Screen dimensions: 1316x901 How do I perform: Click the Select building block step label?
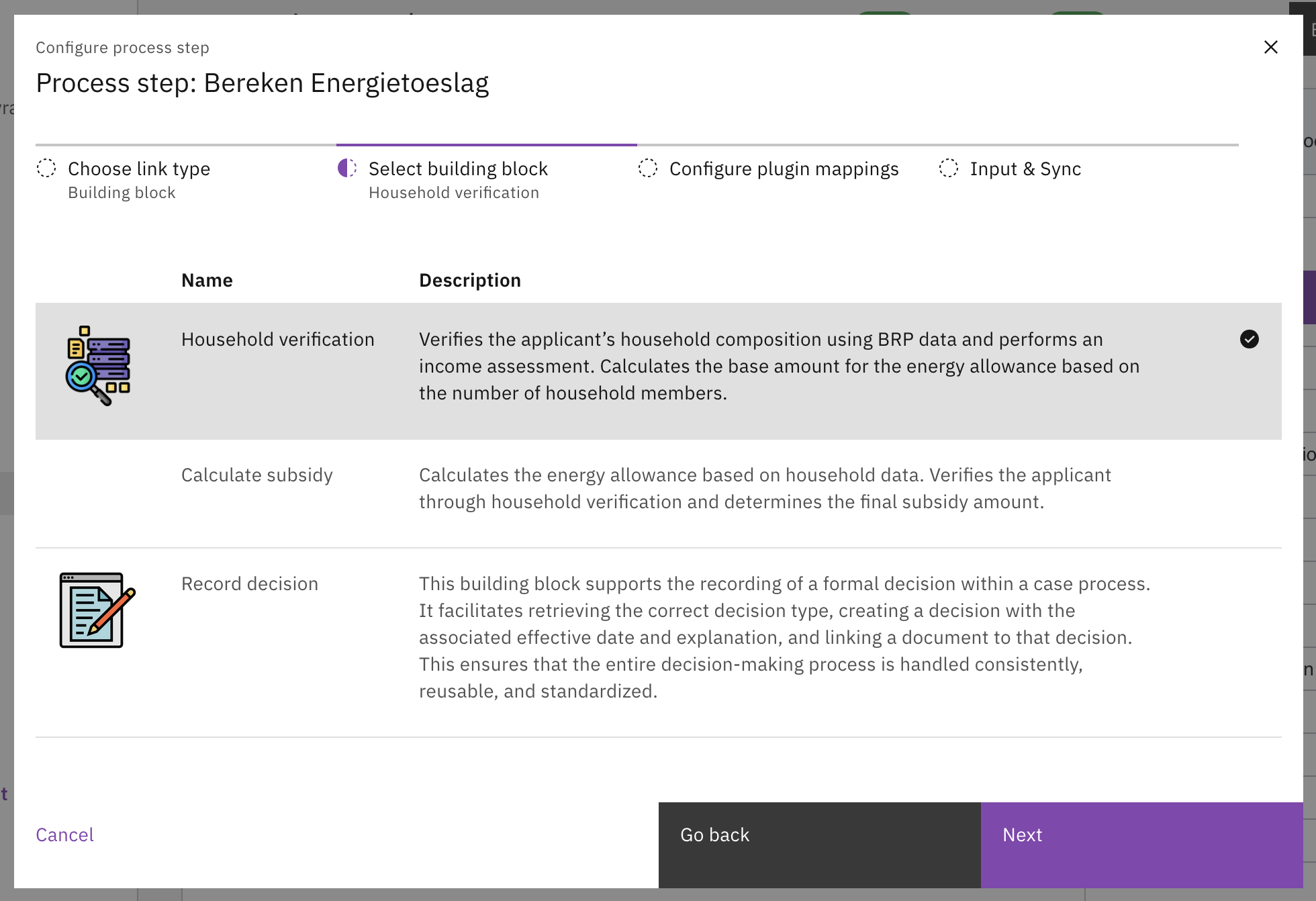[458, 169]
